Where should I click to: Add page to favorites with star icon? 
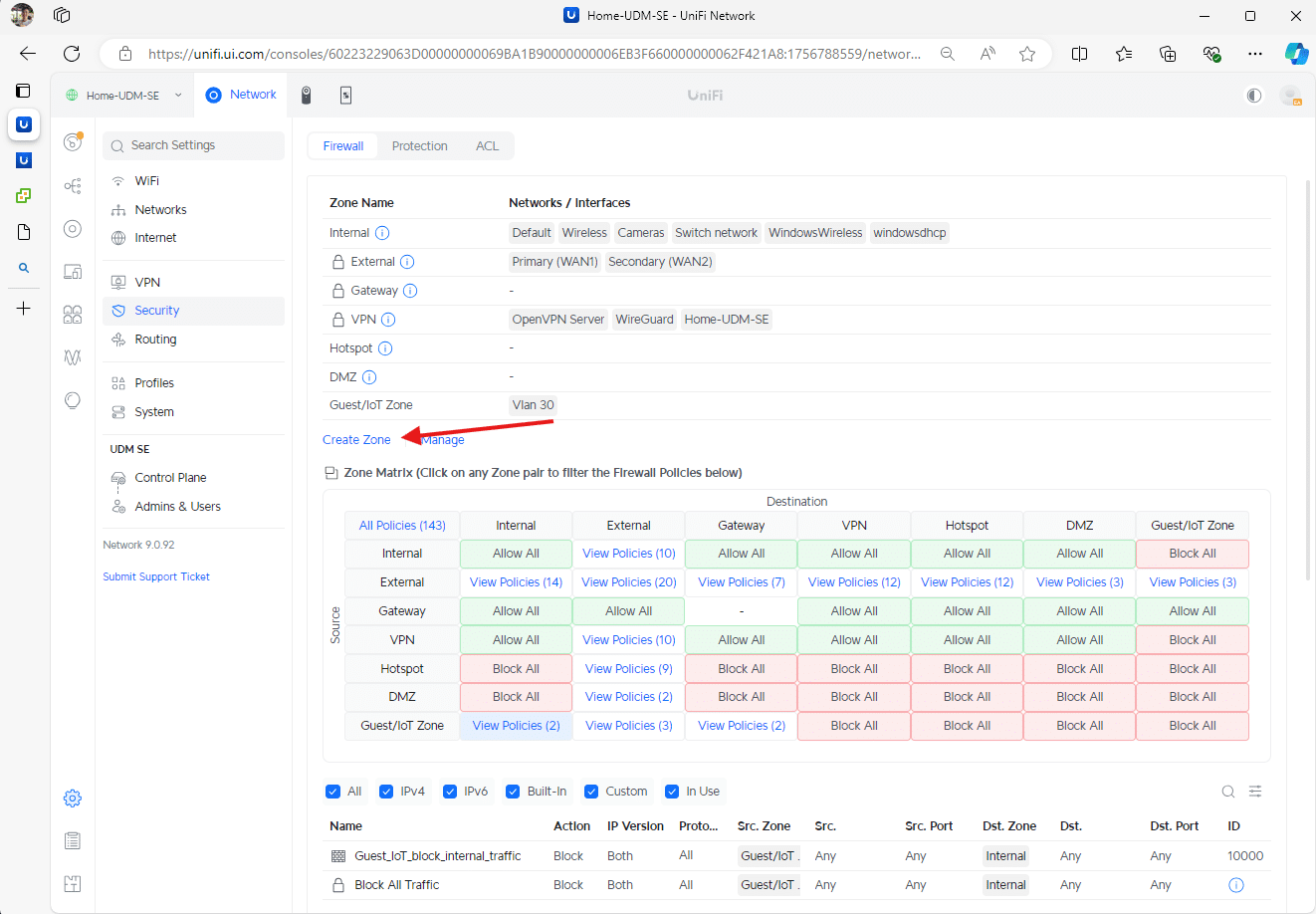[1027, 54]
